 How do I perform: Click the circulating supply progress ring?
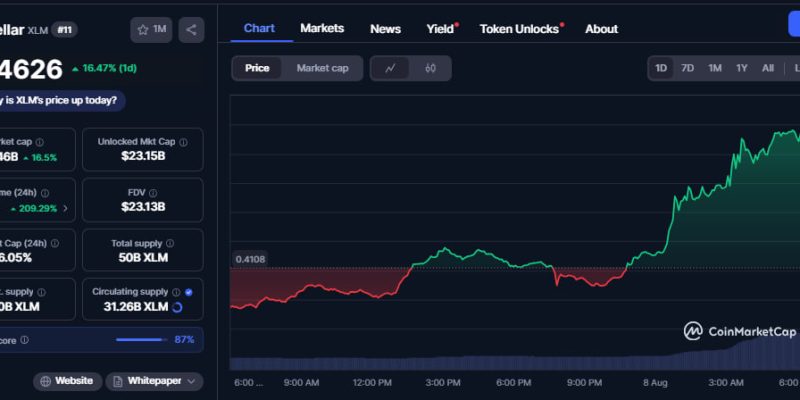[x=178, y=307]
